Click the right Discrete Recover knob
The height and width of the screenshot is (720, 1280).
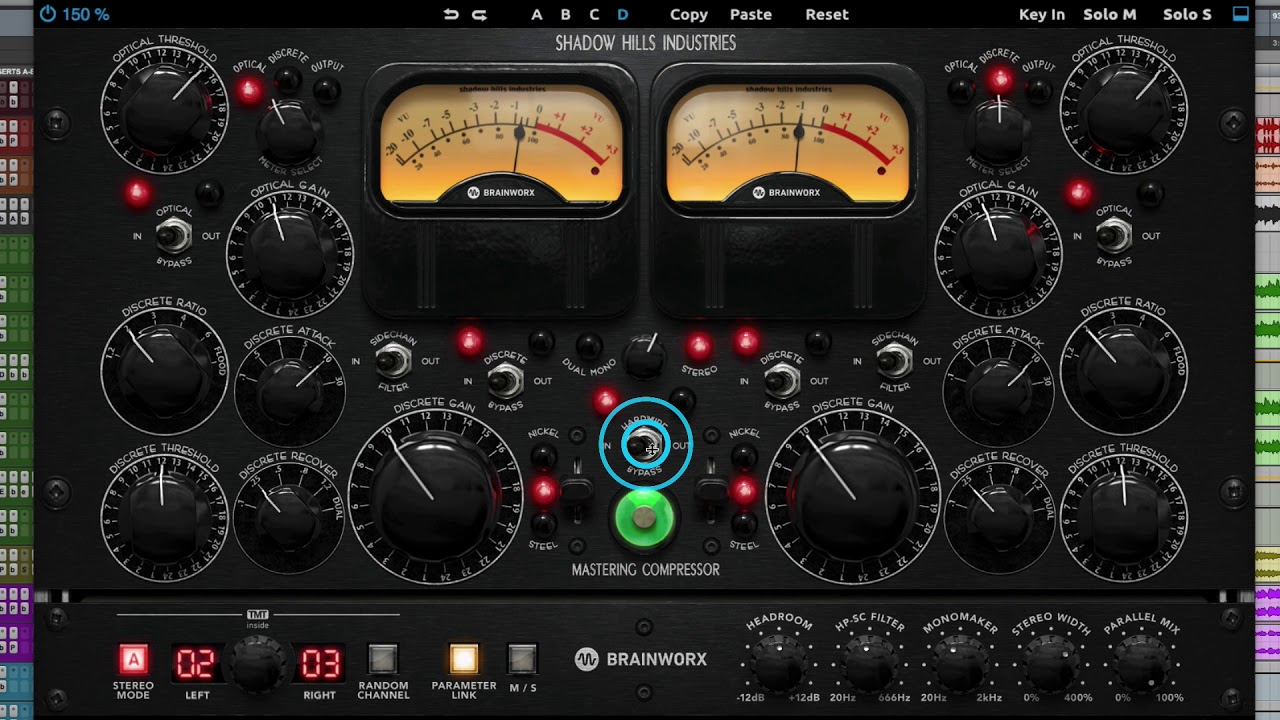pyautogui.click(x=998, y=518)
